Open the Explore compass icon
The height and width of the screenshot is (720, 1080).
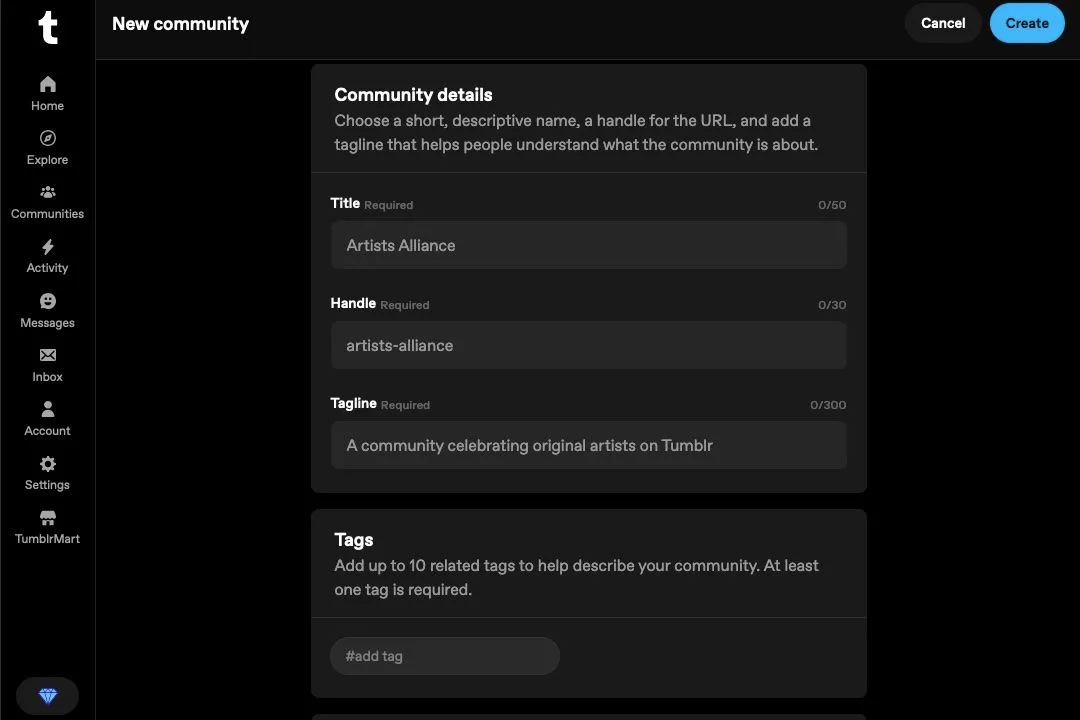(47, 138)
